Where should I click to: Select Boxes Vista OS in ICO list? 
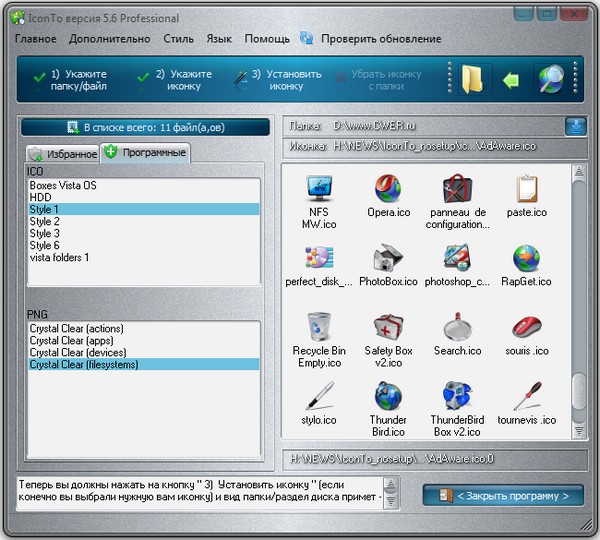[x=64, y=186]
